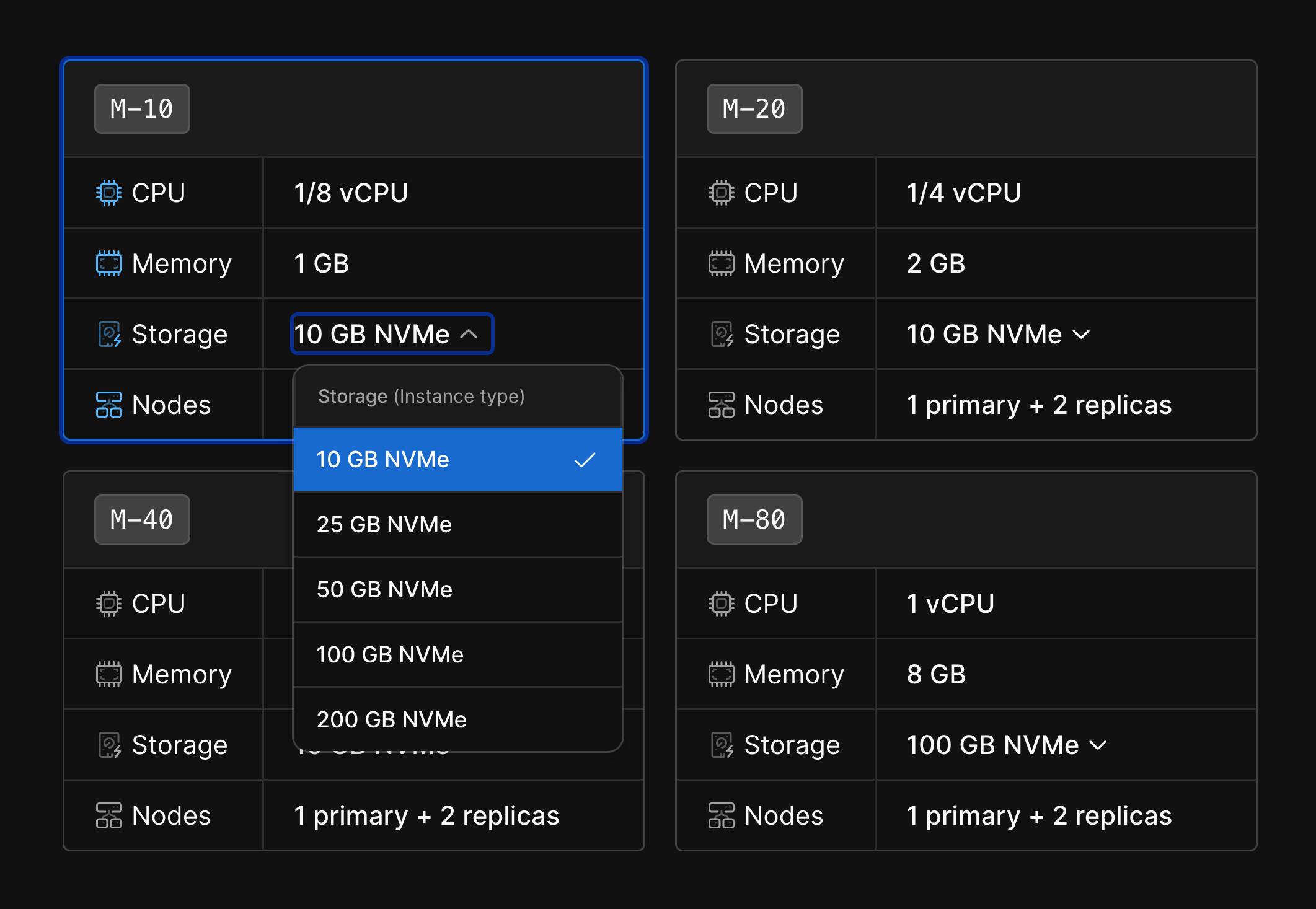This screenshot has height=909, width=1316.
Task: Choose 25 GB NVMe from the list
Action: 457,524
